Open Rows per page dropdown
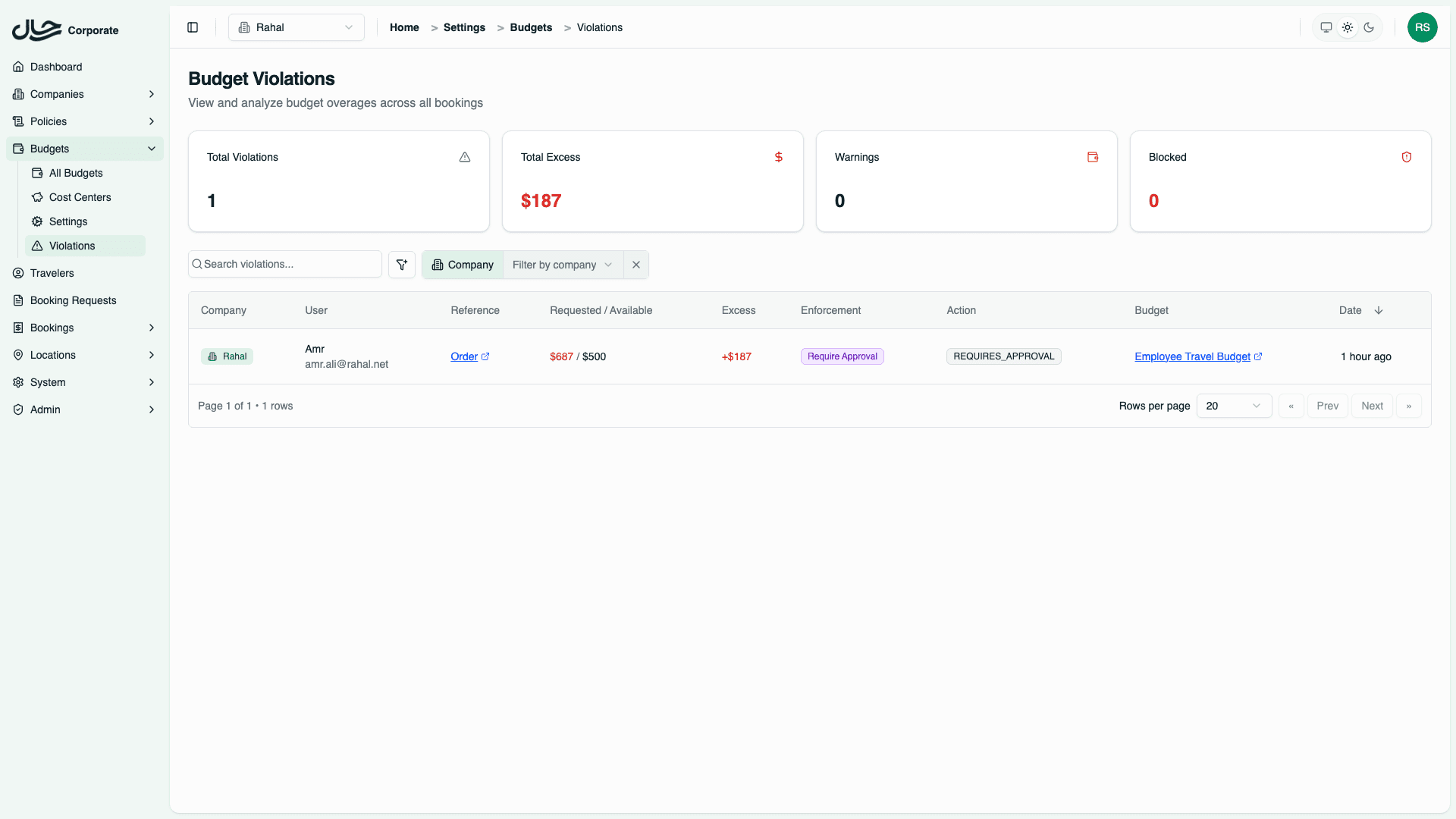Screen dimensions: 1456x819 (1233, 406)
